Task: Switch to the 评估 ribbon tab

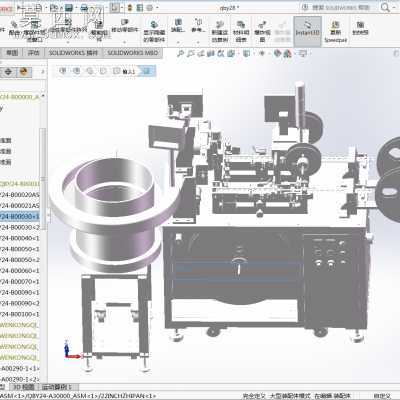Action: pyautogui.click(x=33, y=53)
